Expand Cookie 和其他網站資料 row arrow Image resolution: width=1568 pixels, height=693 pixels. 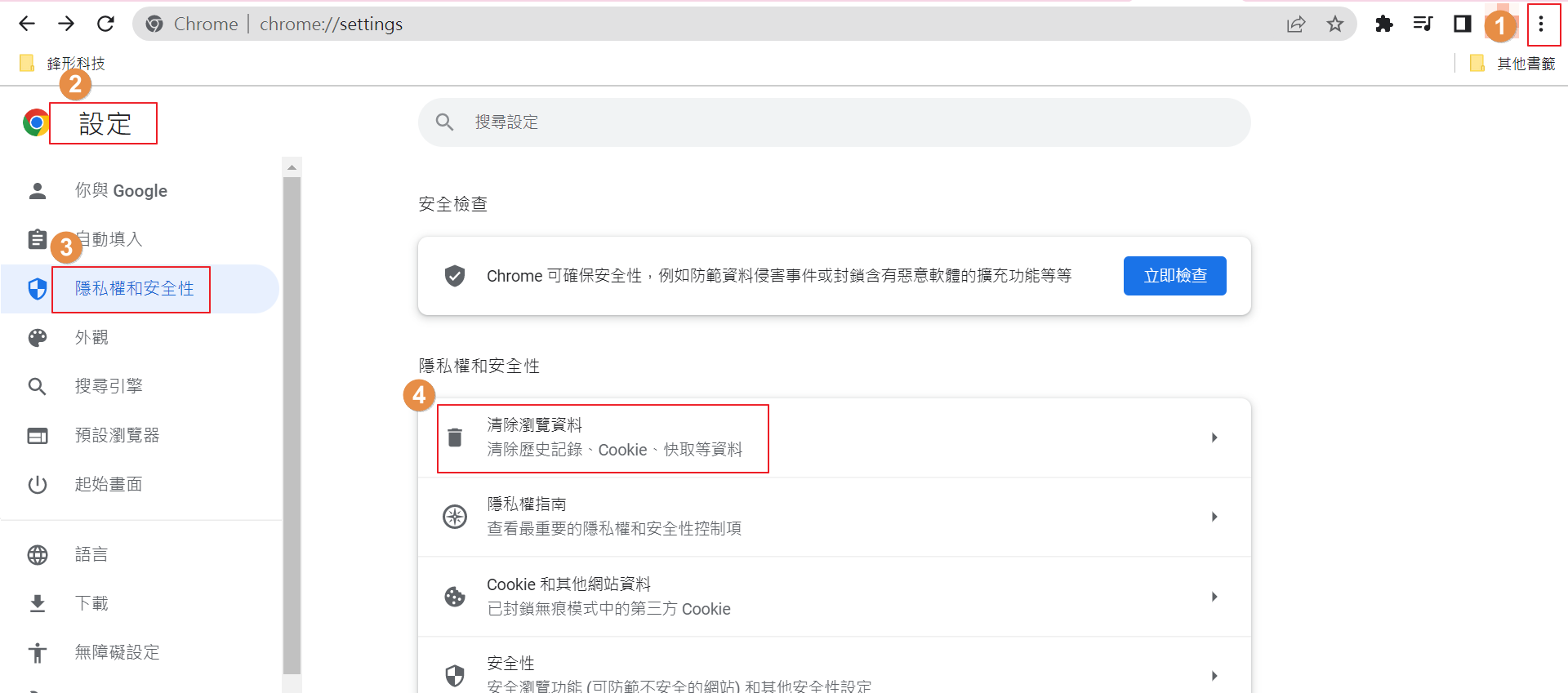coord(1214,597)
